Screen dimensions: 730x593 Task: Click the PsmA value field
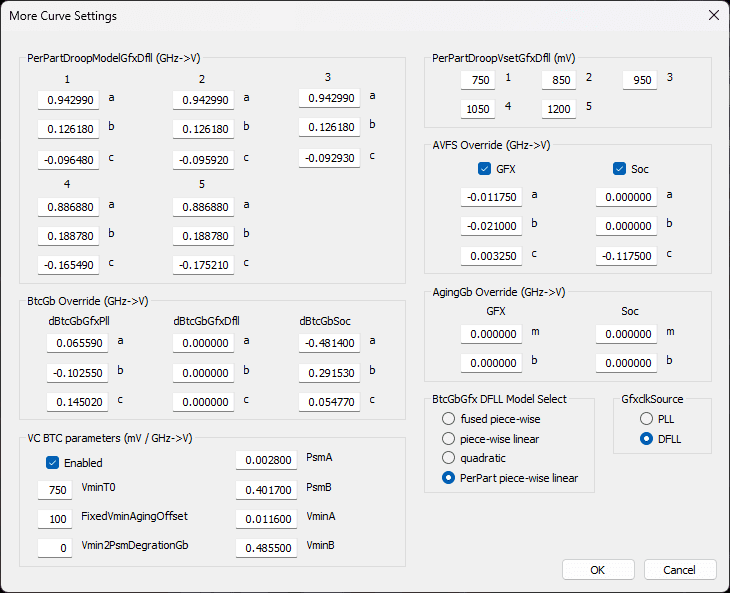[x=266, y=460]
